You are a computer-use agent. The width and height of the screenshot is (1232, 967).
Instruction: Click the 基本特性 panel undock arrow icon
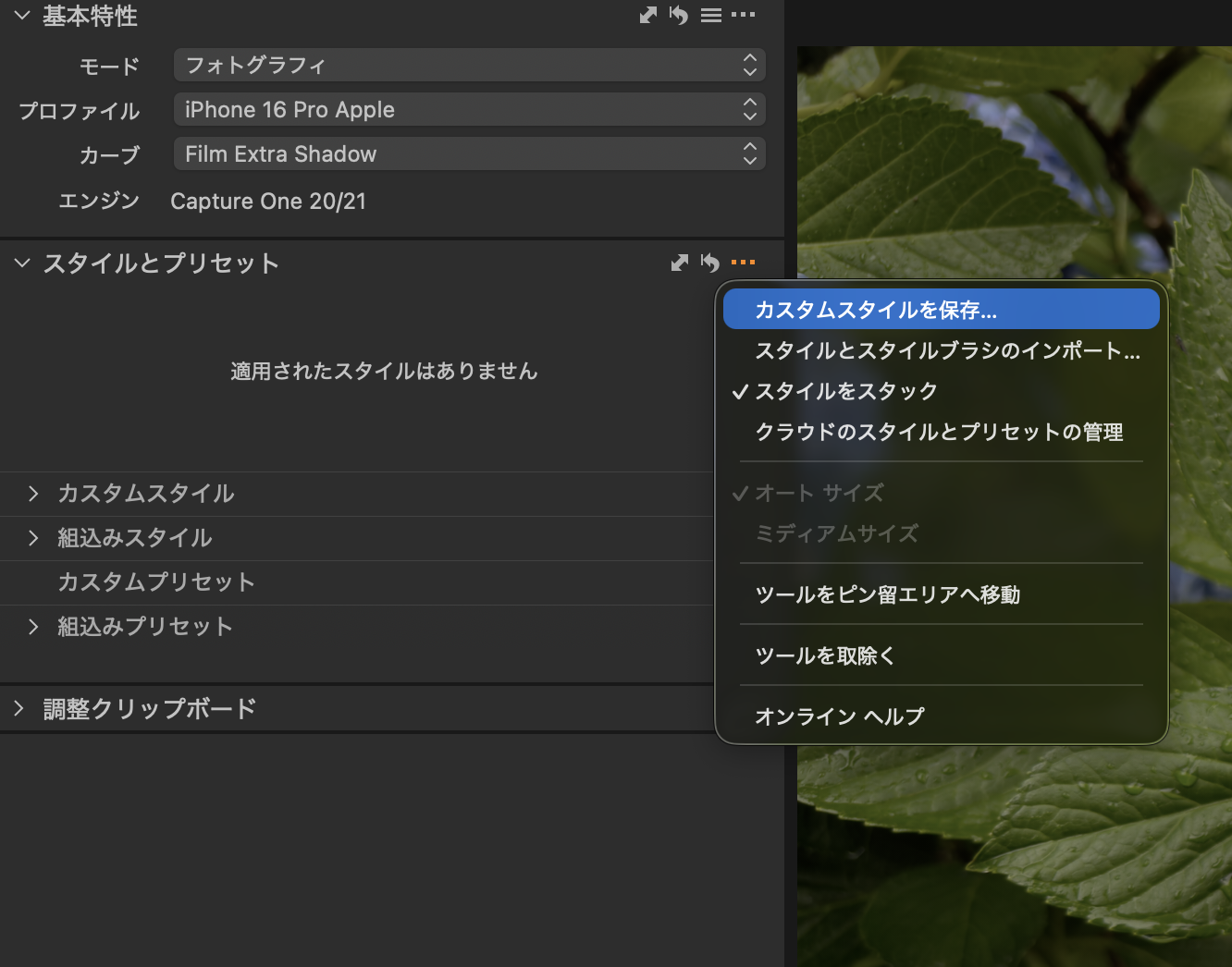tap(648, 15)
